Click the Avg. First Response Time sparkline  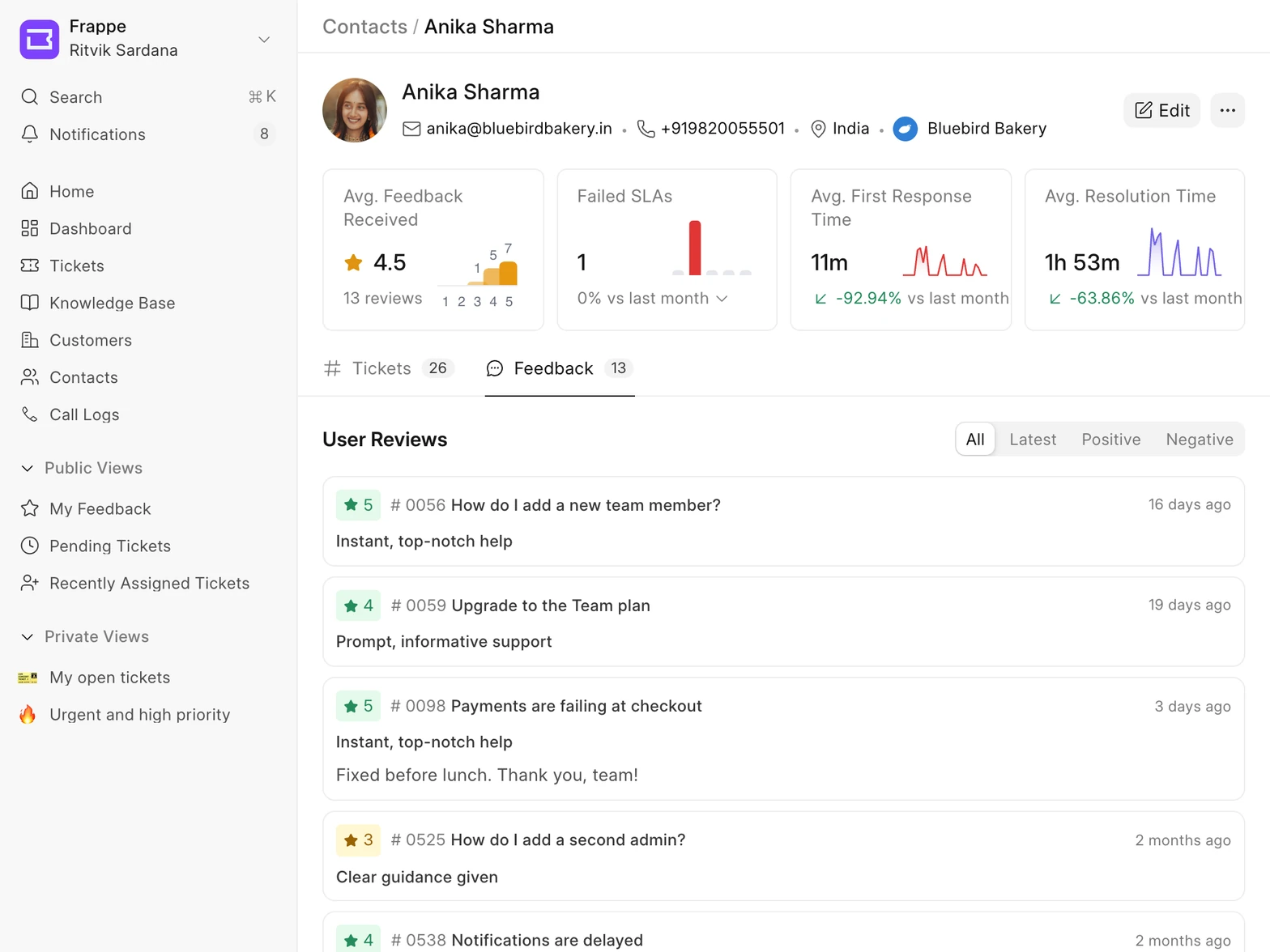point(944,261)
